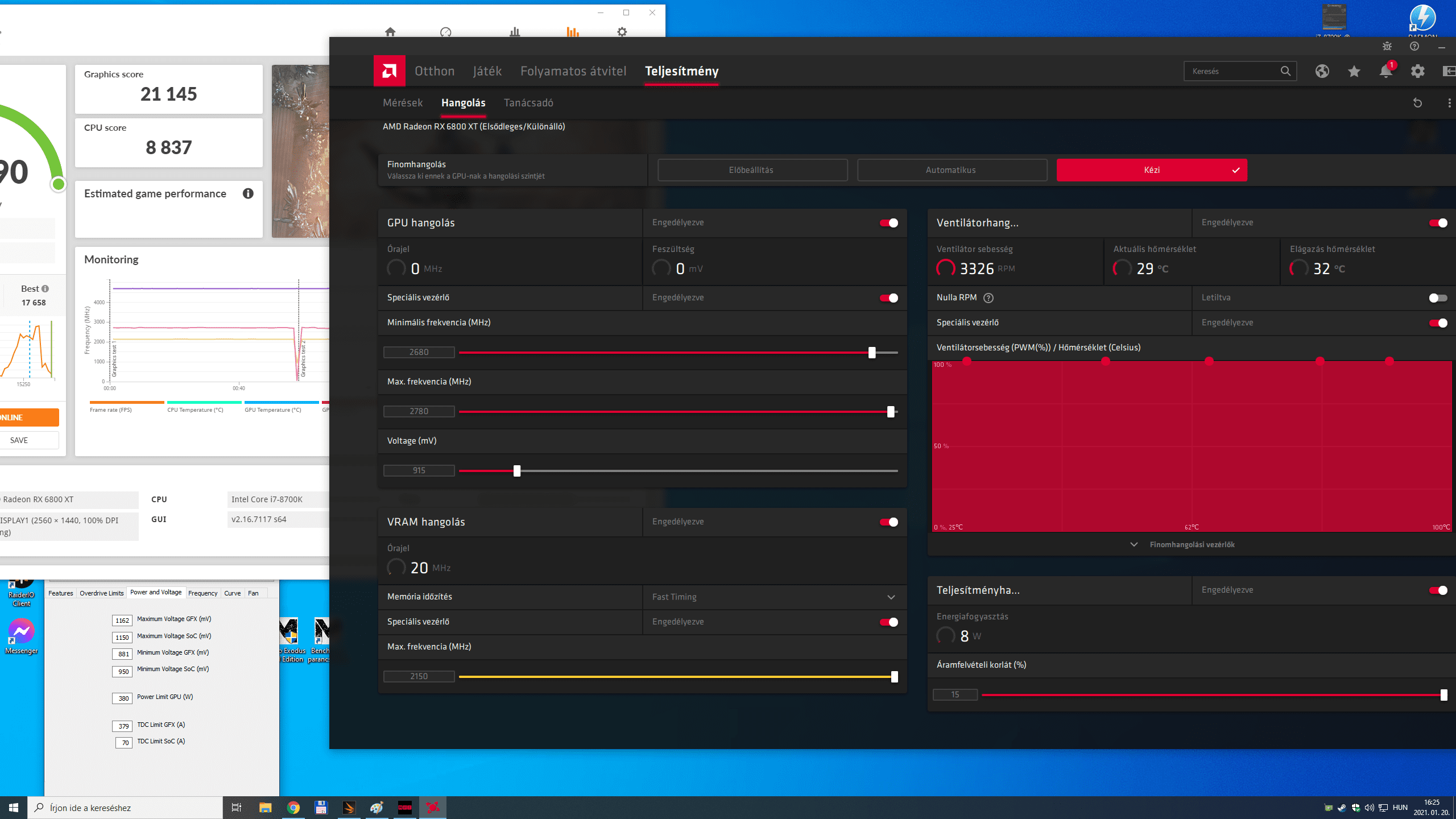Reset tuning with the undo arrow icon

[1417, 103]
